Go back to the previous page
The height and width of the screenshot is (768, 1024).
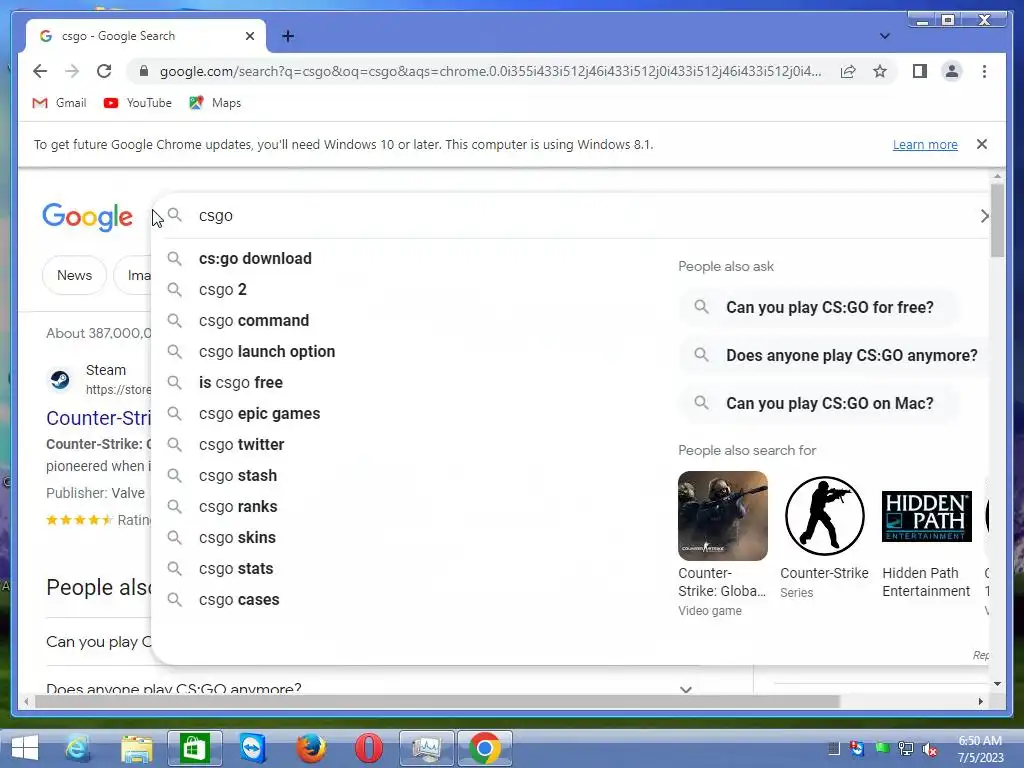coord(40,71)
